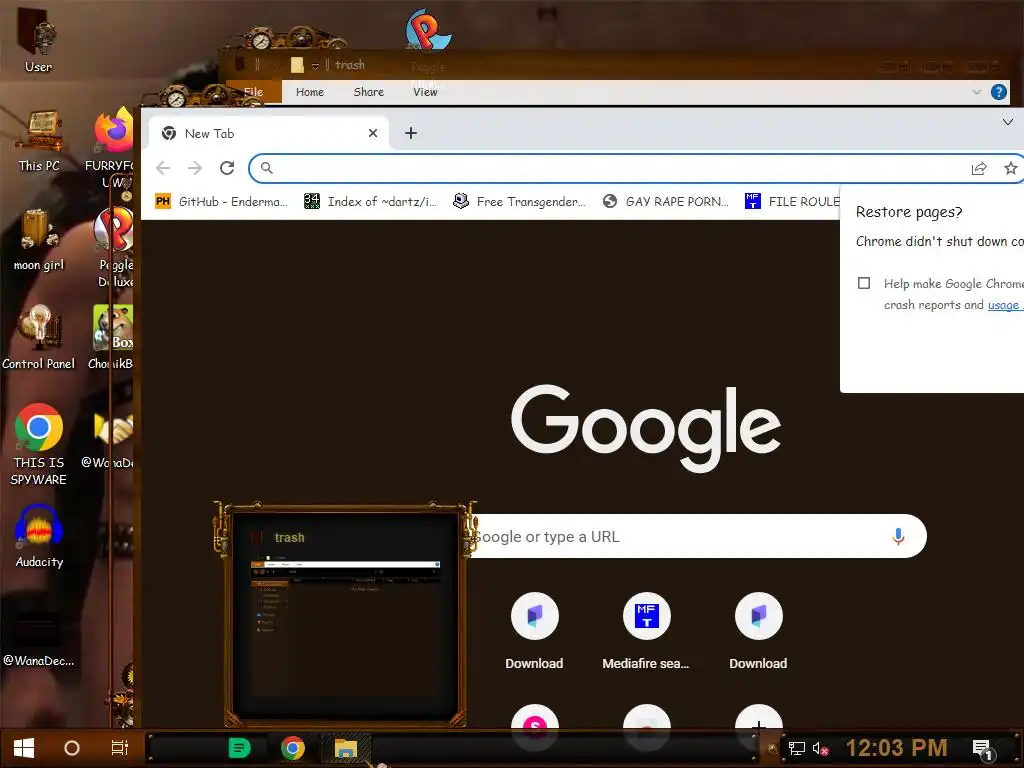Open a new tab with the plus button
The image size is (1024, 768).
click(x=411, y=133)
